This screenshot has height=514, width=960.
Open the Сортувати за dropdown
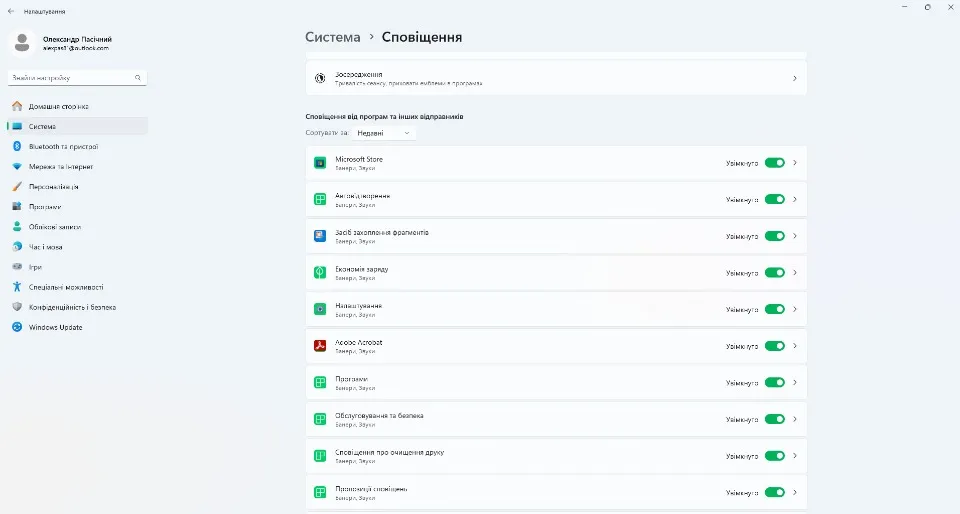[384, 133]
